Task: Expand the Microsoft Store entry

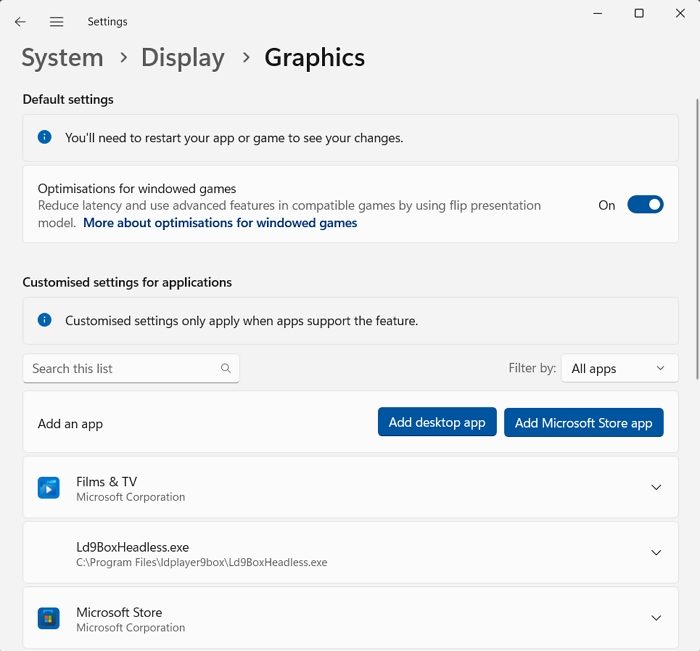Action: pos(656,619)
